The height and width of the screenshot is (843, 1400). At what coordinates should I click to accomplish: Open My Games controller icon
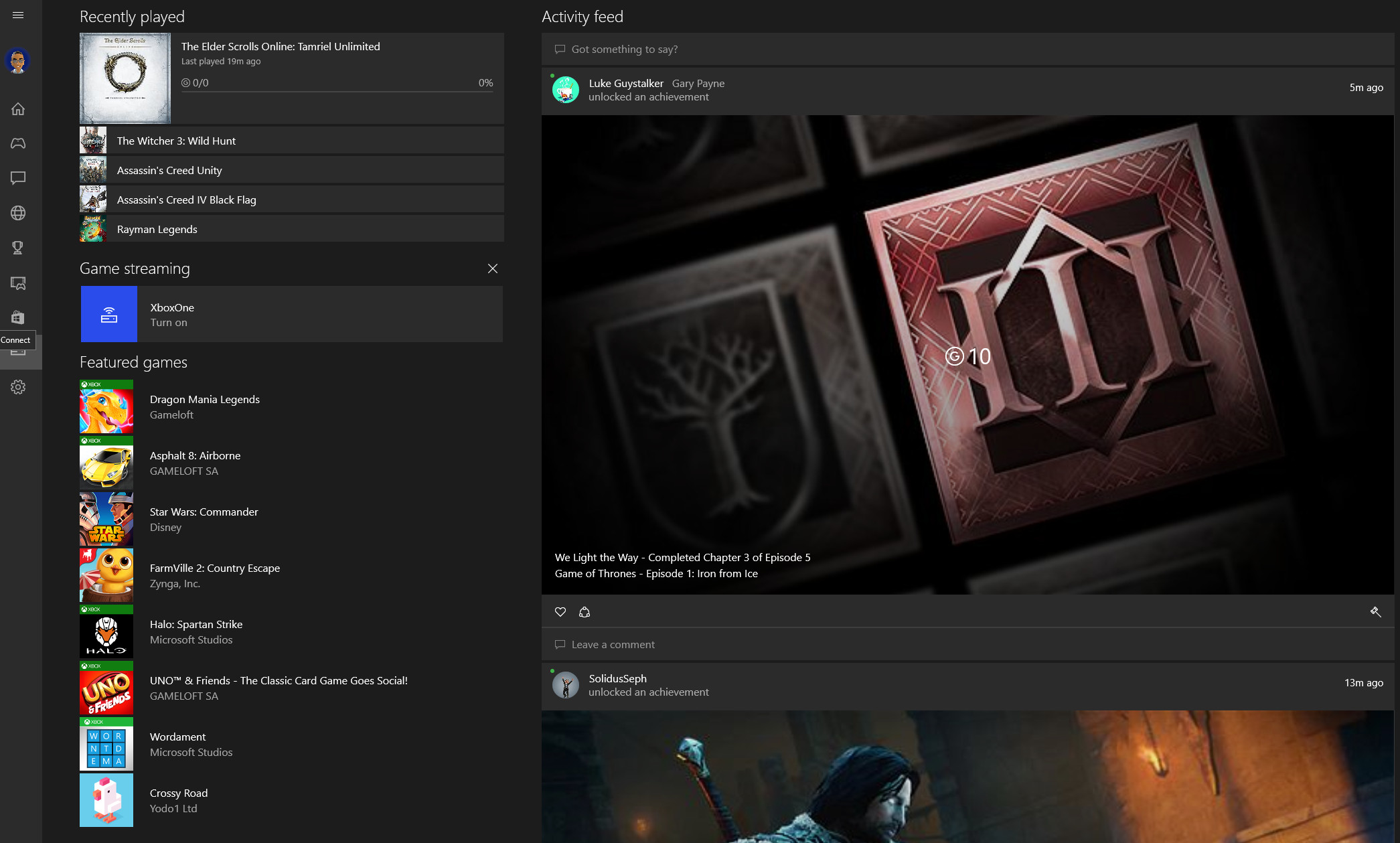pos(18,143)
